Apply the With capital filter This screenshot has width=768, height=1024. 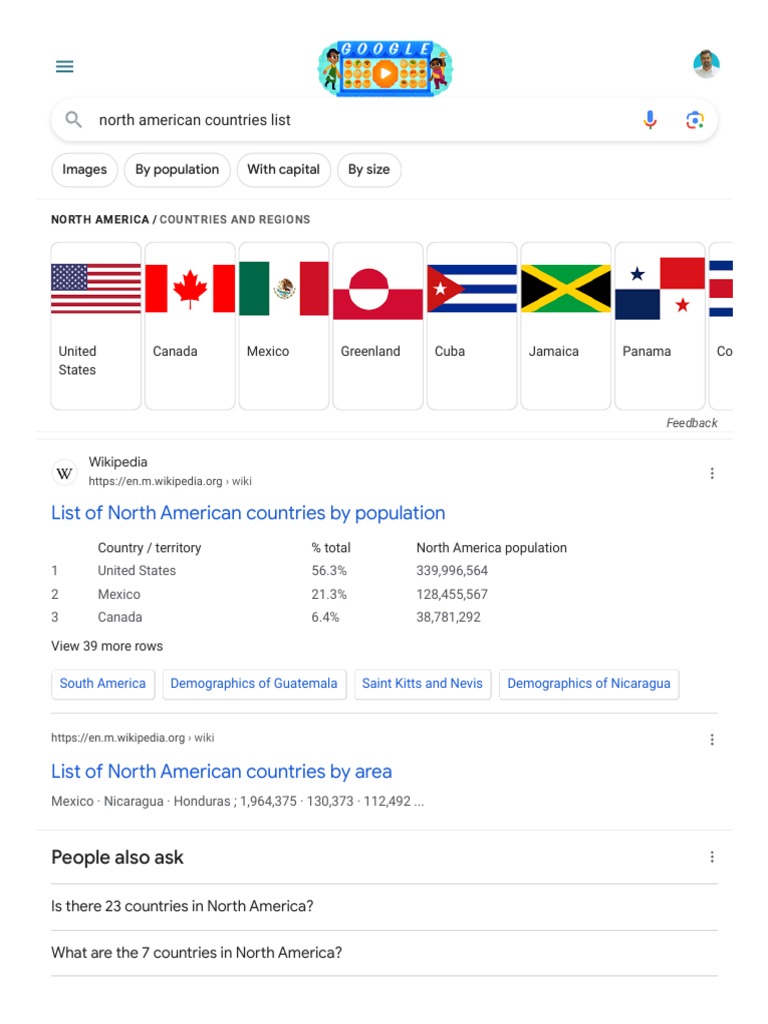283,170
